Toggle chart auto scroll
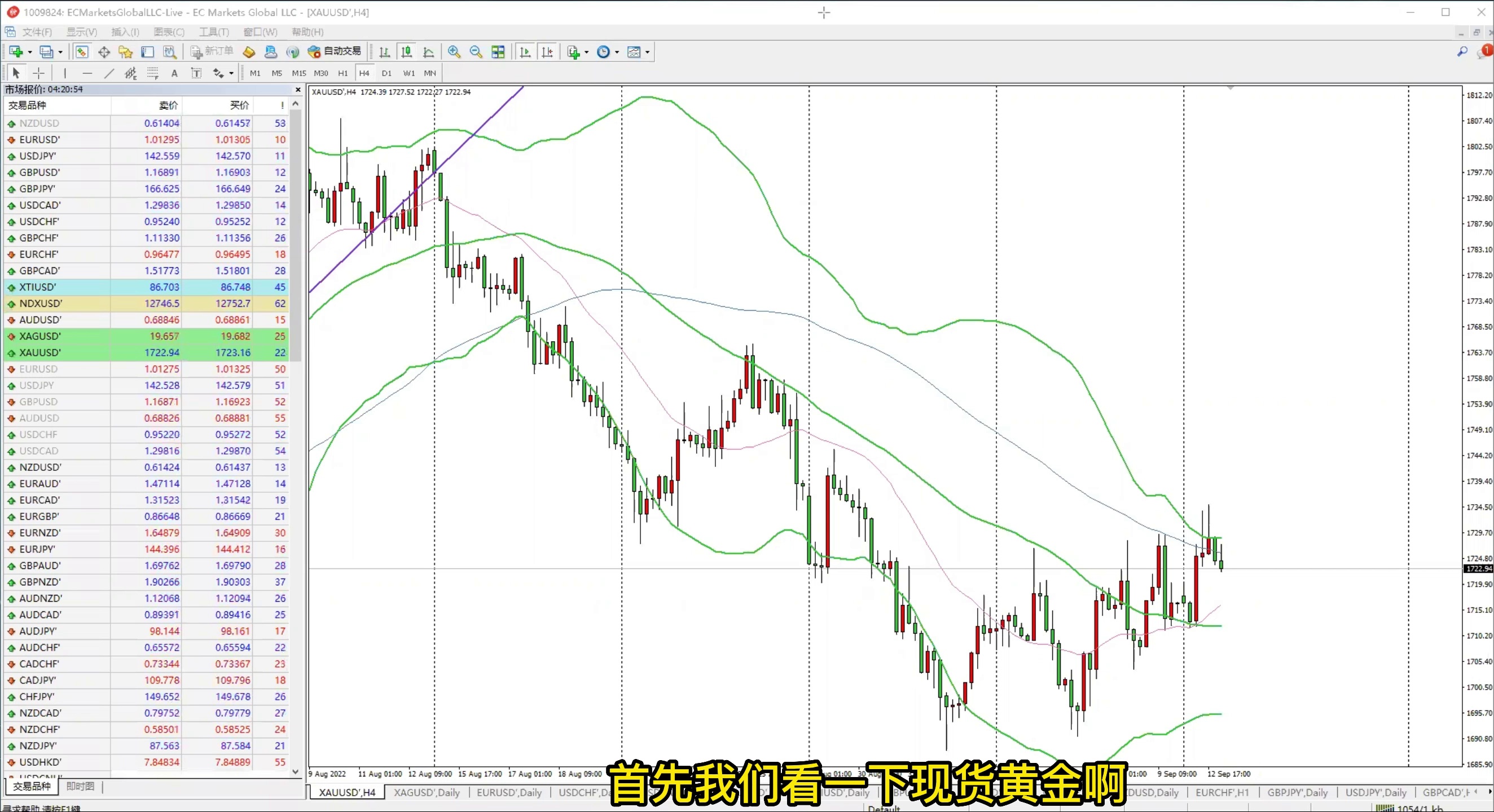The width and height of the screenshot is (1494, 812). 525,52
